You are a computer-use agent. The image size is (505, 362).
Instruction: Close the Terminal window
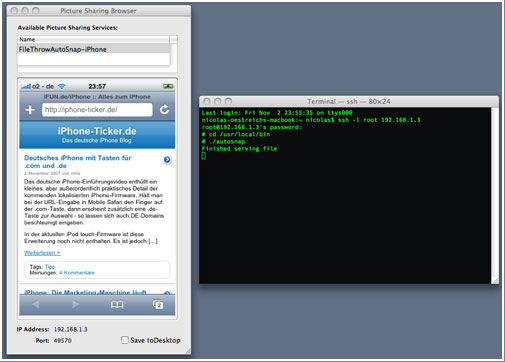click(x=207, y=101)
